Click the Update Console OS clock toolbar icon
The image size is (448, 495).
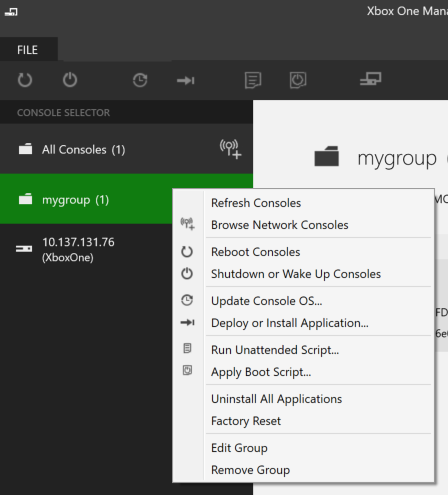[140, 80]
